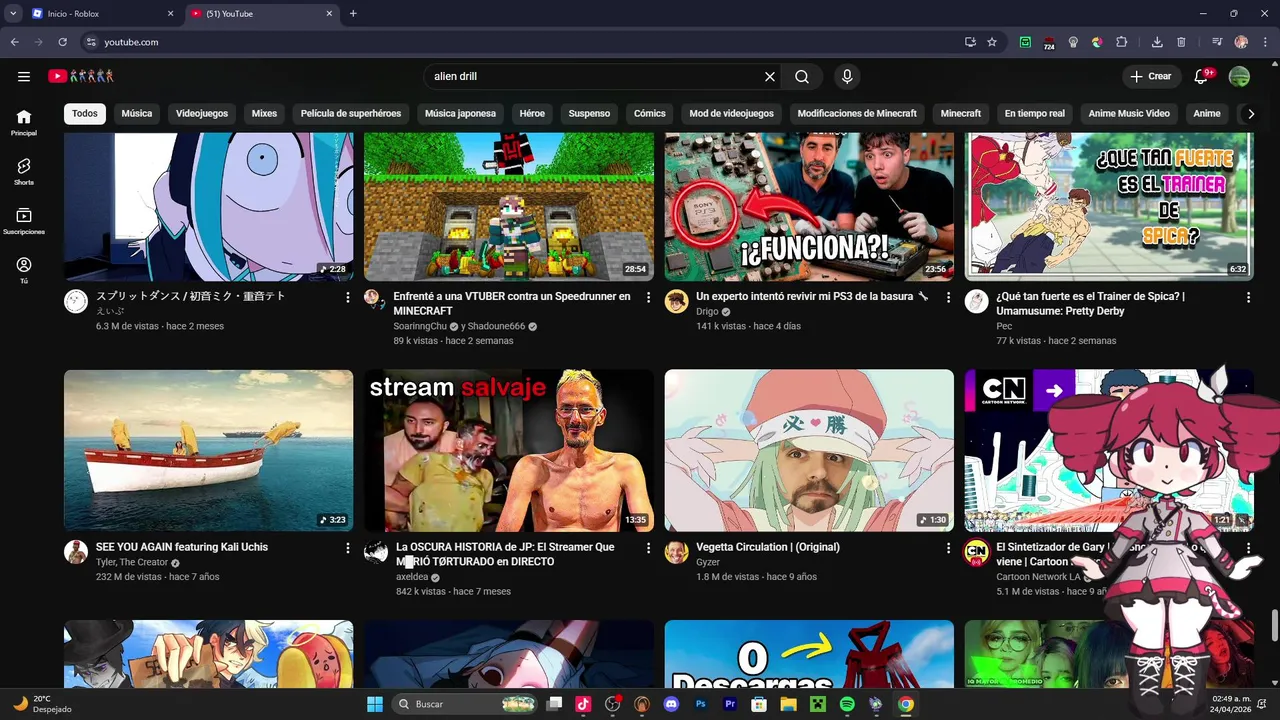Play the stream salvaje thumbnail video

(x=509, y=450)
